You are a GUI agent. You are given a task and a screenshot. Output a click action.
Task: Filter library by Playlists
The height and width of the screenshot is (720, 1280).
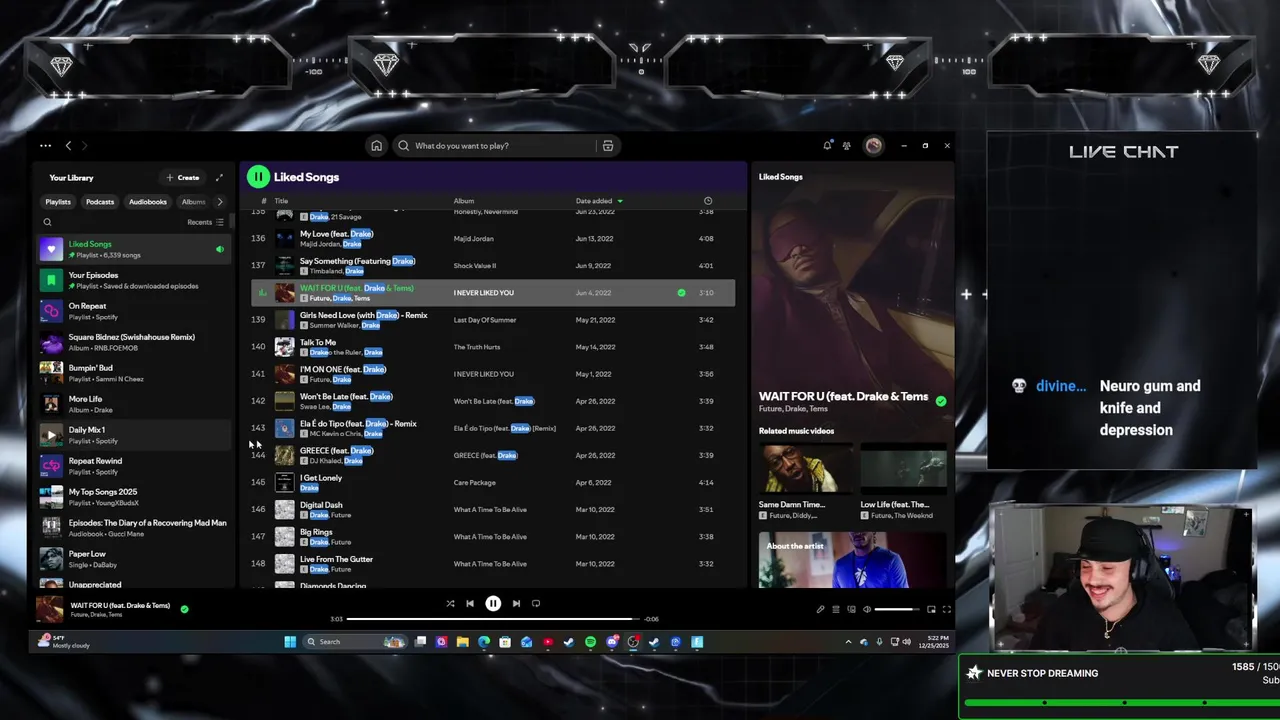pyautogui.click(x=58, y=202)
